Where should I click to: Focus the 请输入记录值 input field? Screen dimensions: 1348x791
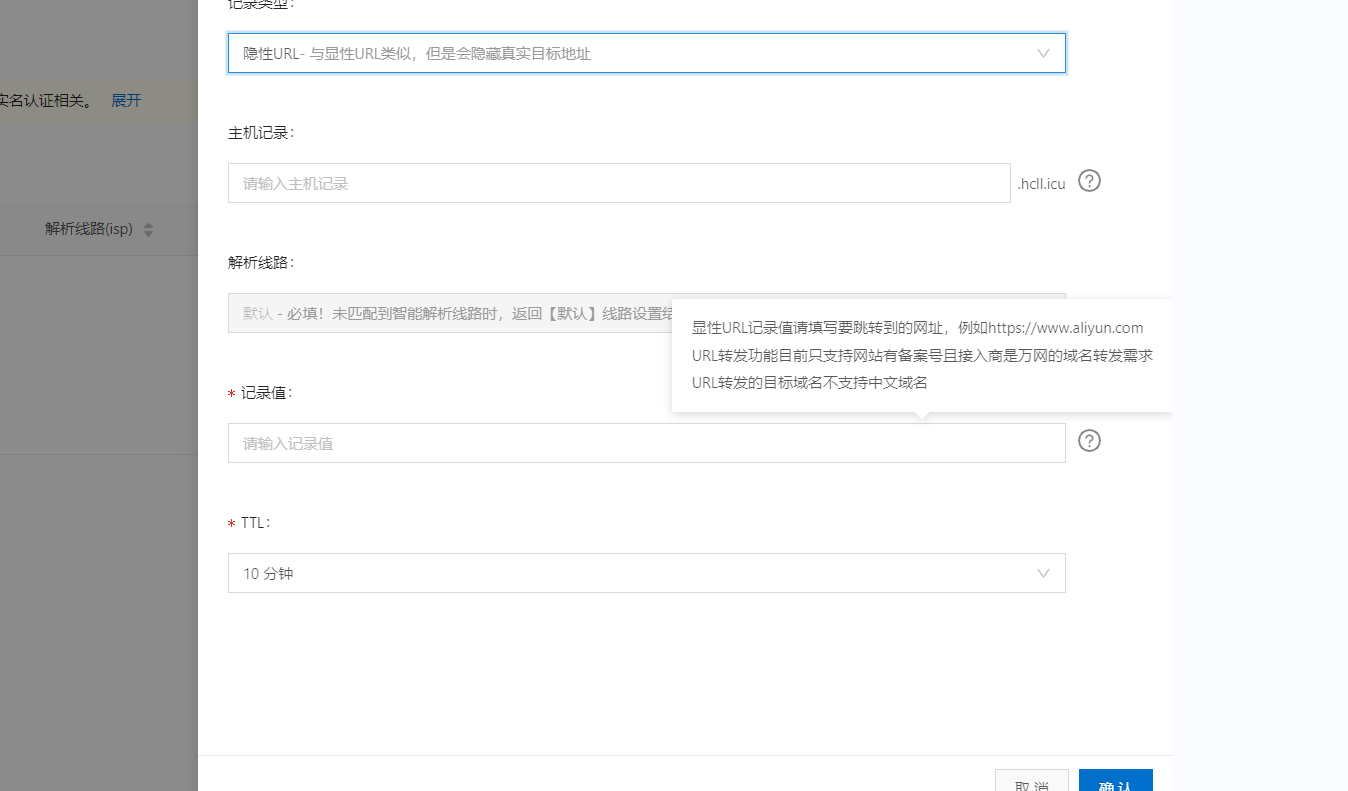point(646,442)
